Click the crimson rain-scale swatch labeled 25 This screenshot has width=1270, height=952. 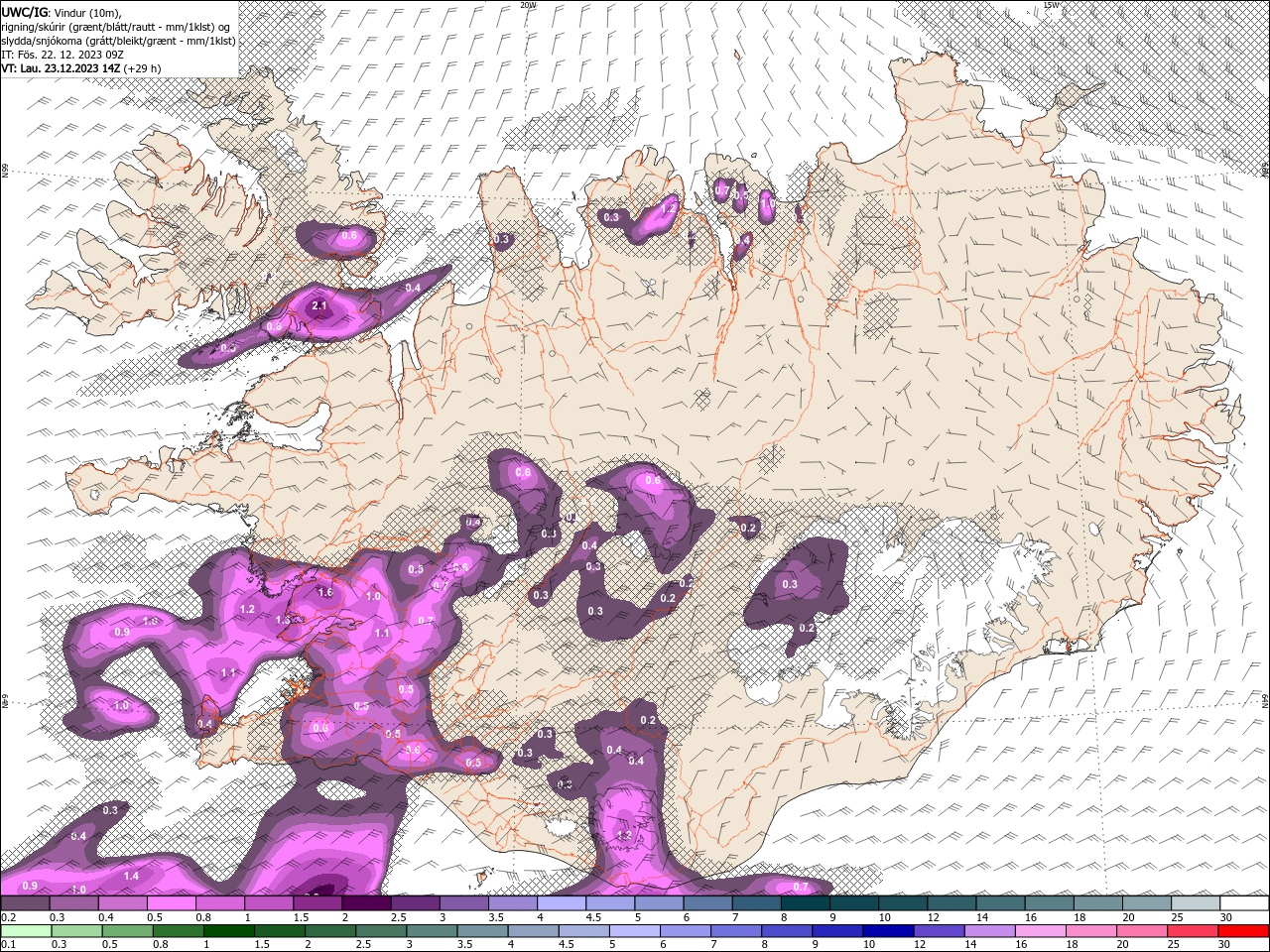pyautogui.click(x=1194, y=931)
